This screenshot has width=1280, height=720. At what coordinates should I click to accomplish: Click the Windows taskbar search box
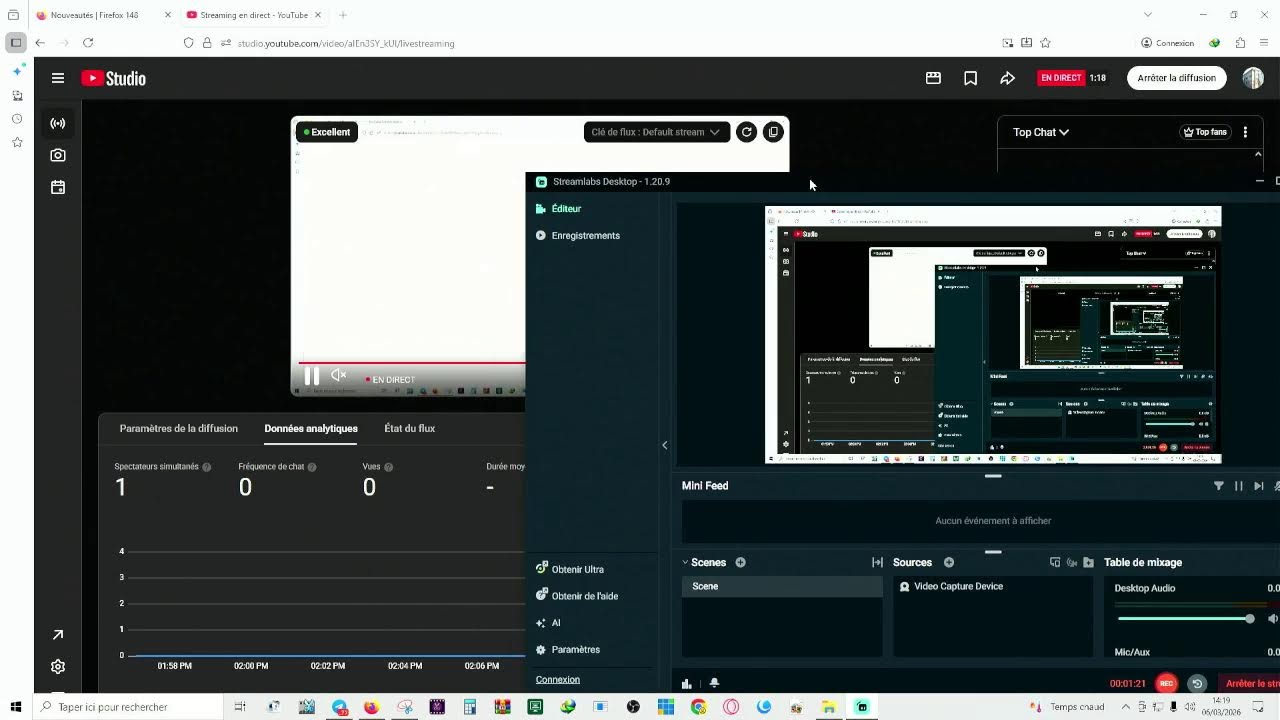point(128,707)
